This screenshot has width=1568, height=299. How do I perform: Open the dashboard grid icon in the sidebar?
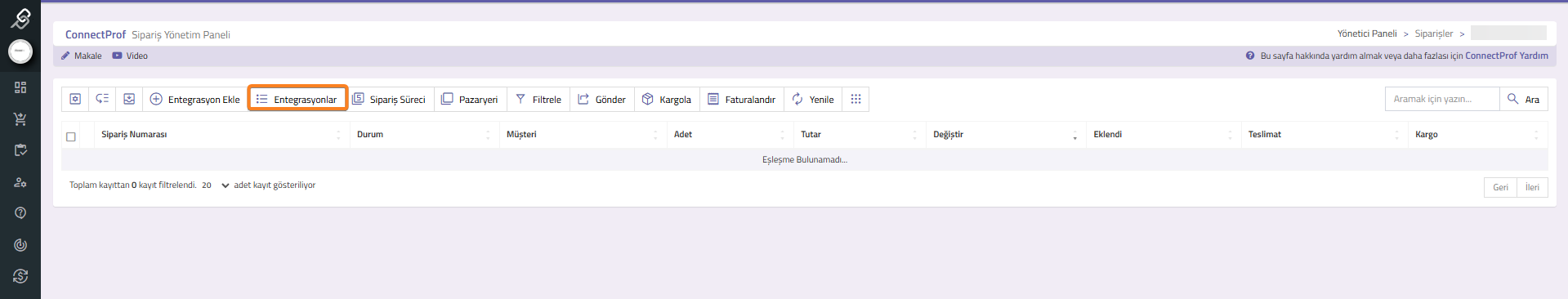20,87
